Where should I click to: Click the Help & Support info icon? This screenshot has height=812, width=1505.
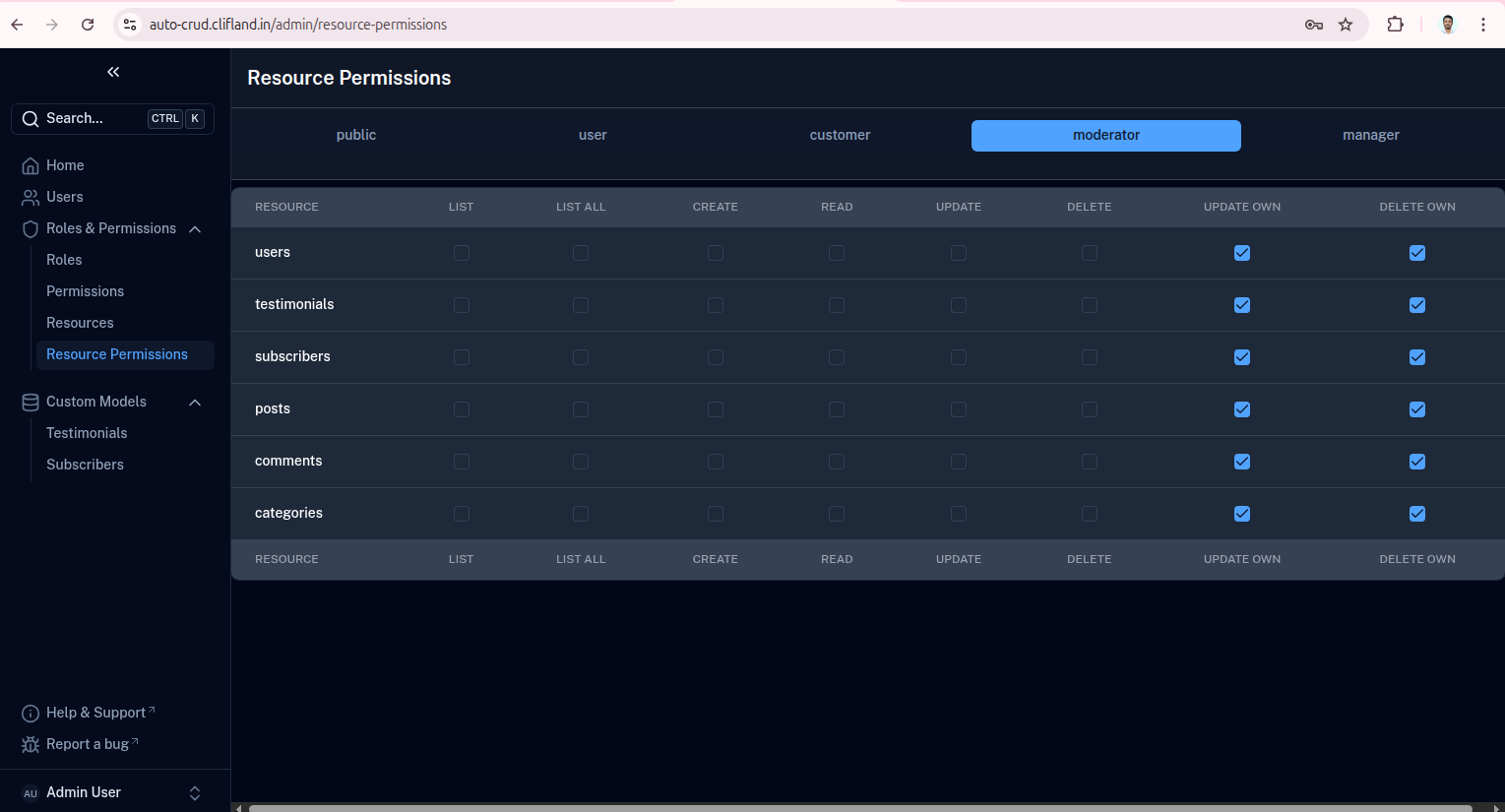pyautogui.click(x=31, y=714)
